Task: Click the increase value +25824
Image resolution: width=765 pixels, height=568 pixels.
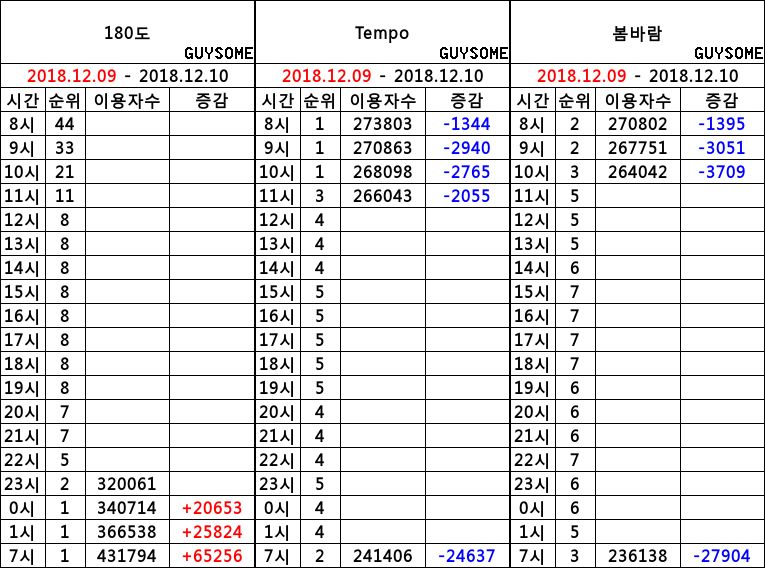Action: [212, 532]
